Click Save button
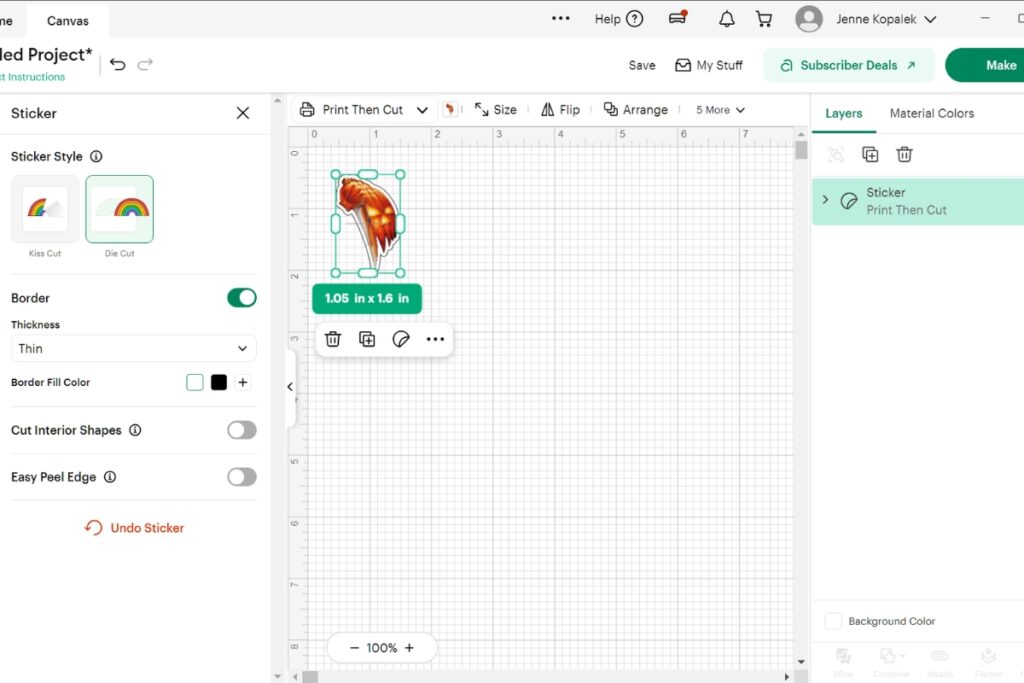 point(642,65)
